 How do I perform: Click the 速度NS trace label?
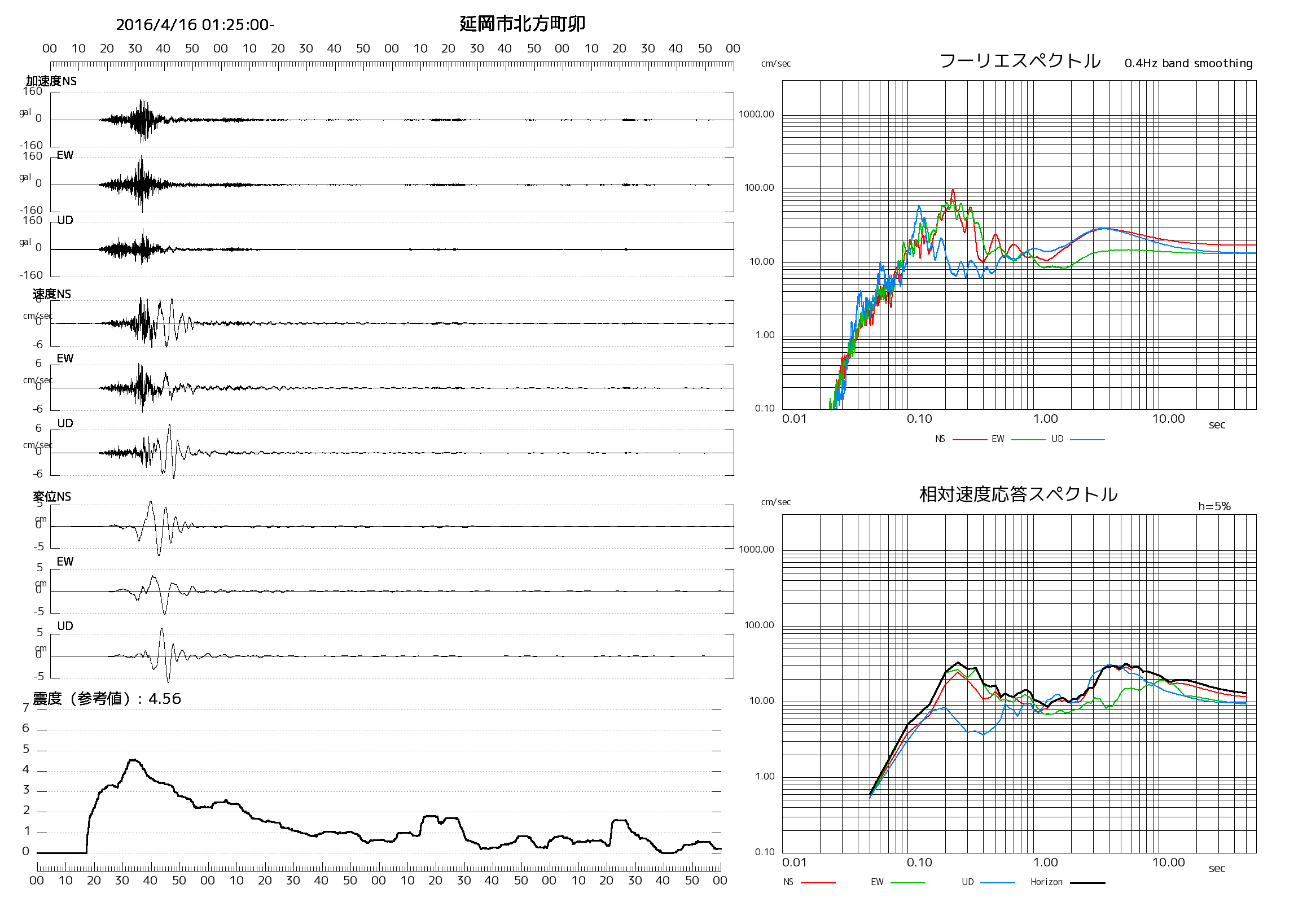[x=52, y=294]
